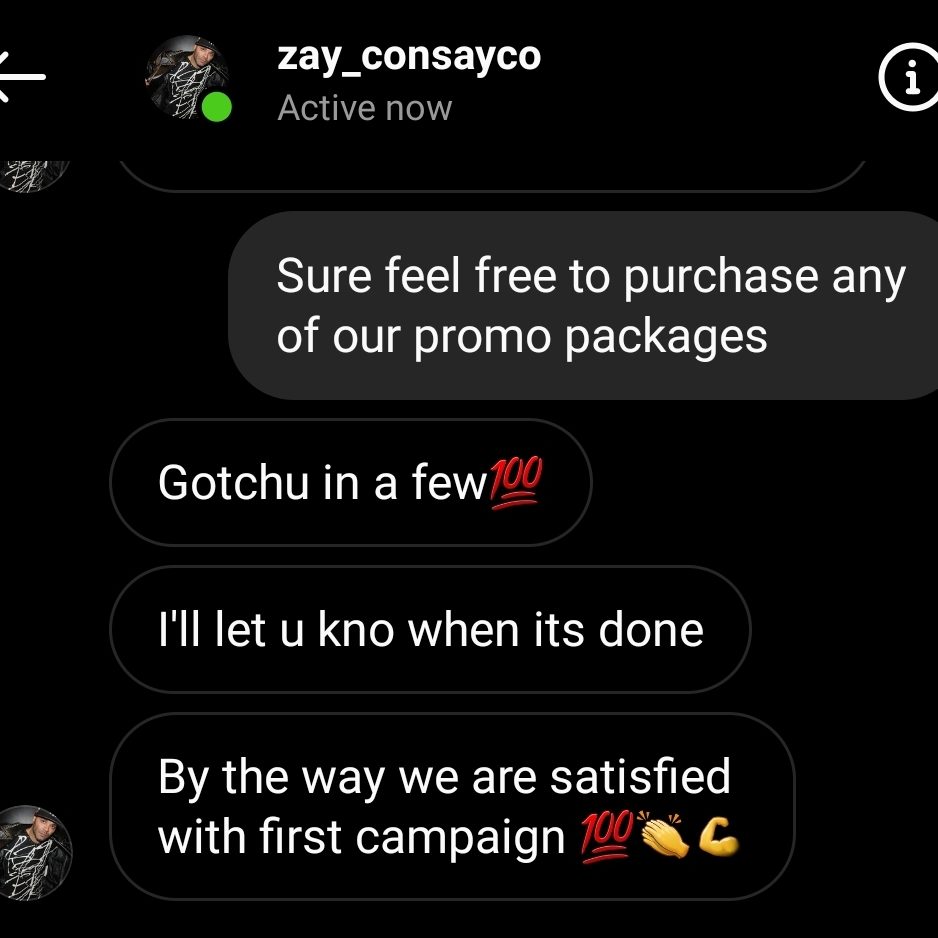Select the 'I'll let u kno when its done' bubble
The height and width of the screenshot is (938, 938).
(x=430, y=629)
